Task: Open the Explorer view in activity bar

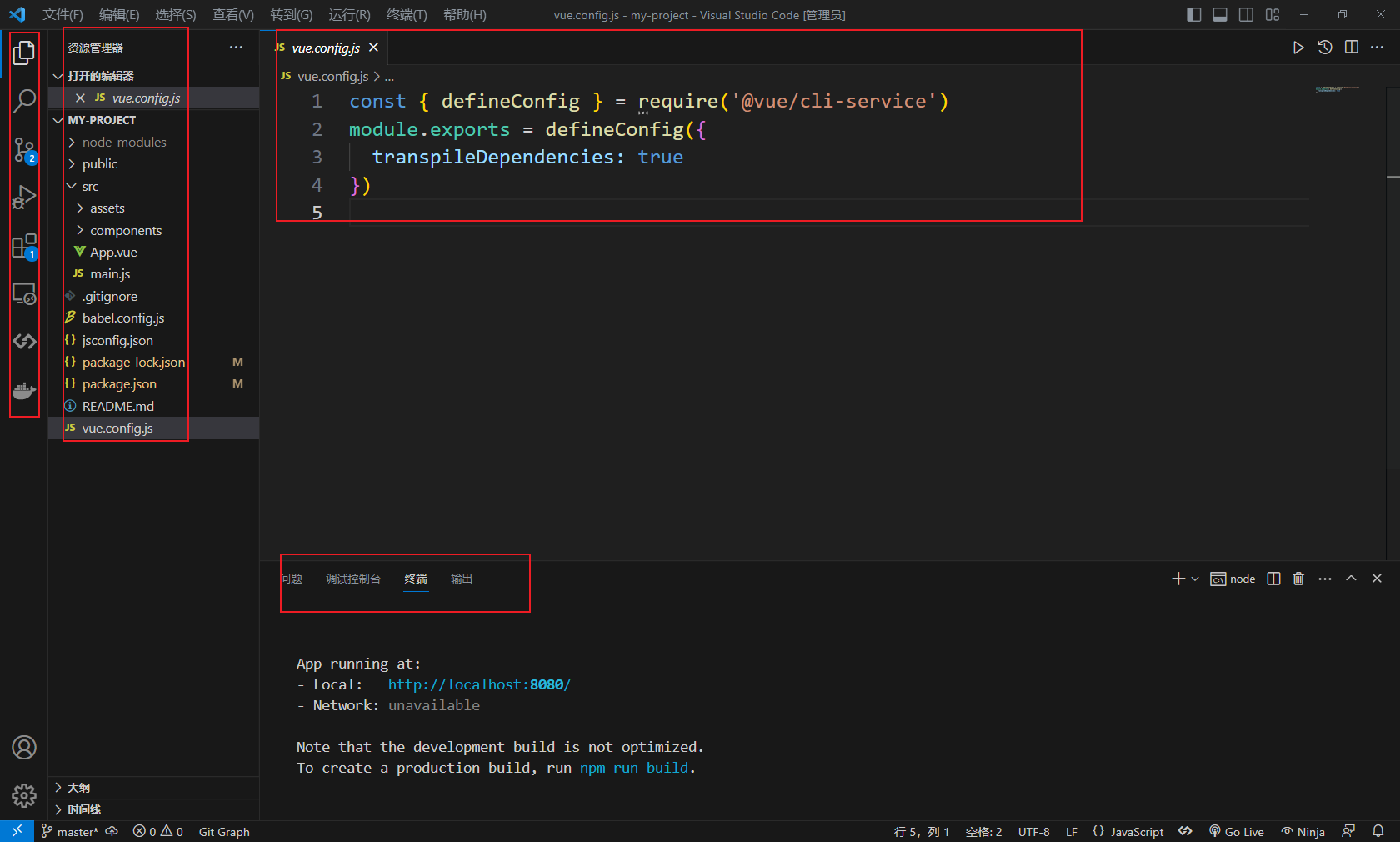Action: (24, 53)
